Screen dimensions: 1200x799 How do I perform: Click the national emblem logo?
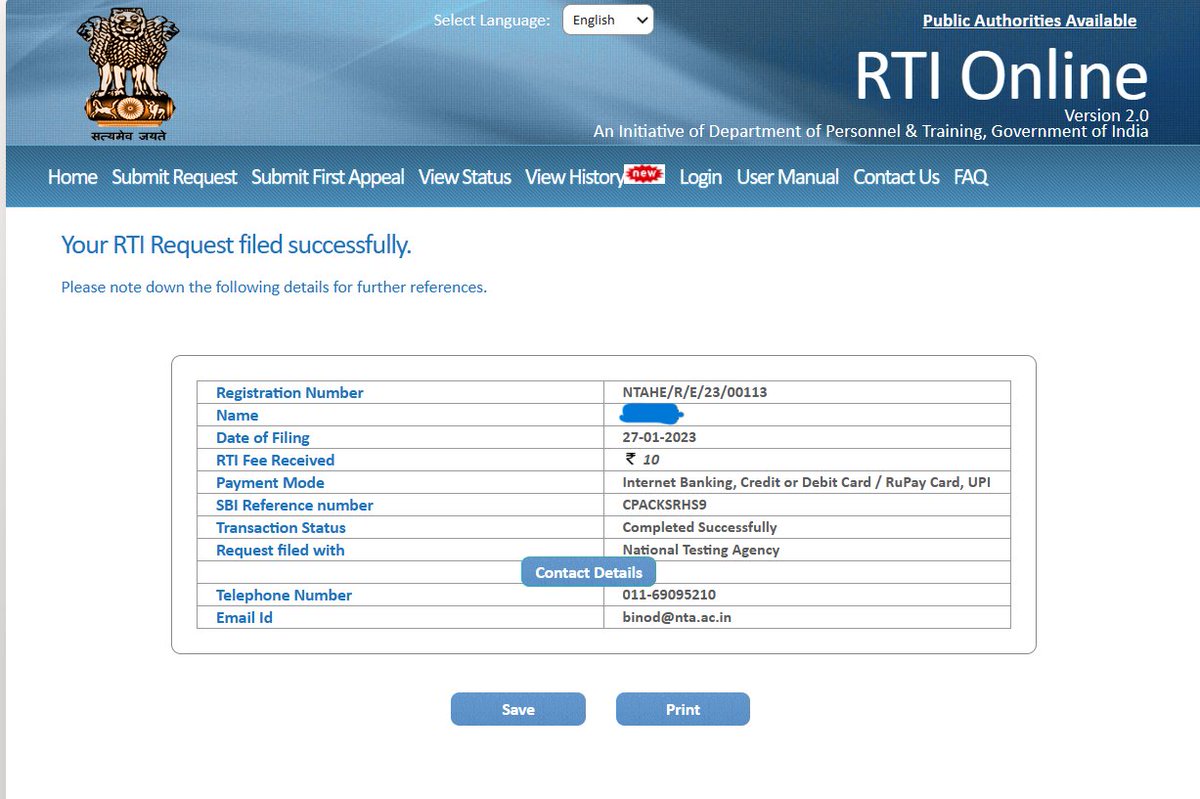(x=127, y=73)
